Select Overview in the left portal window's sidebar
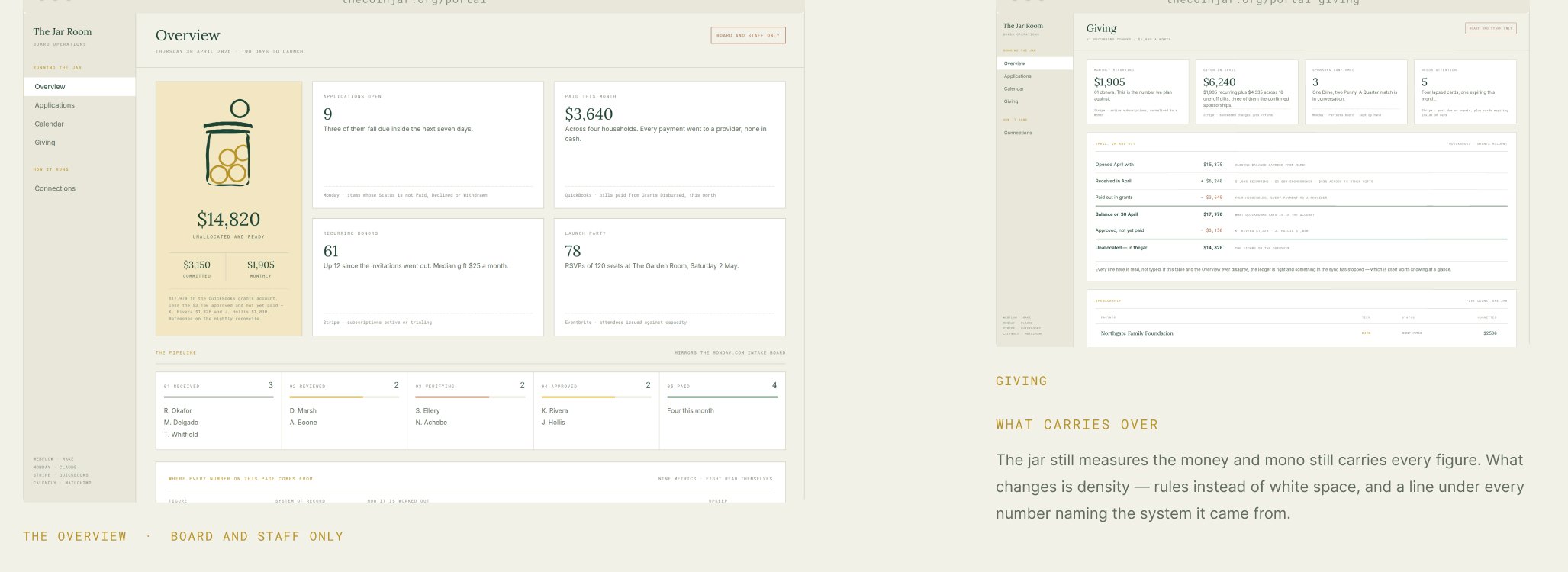 point(79,87)
